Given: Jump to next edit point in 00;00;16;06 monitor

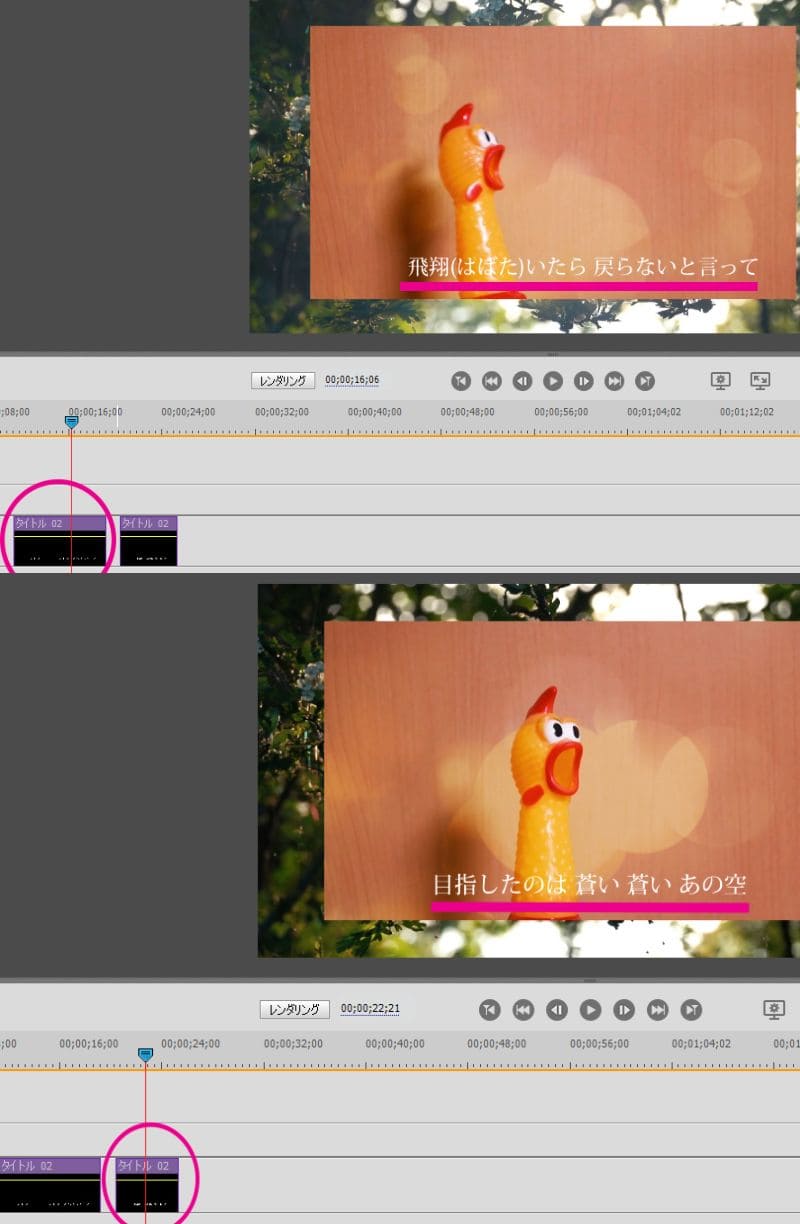Looking at the screenshot, I should tap(646, 381).
